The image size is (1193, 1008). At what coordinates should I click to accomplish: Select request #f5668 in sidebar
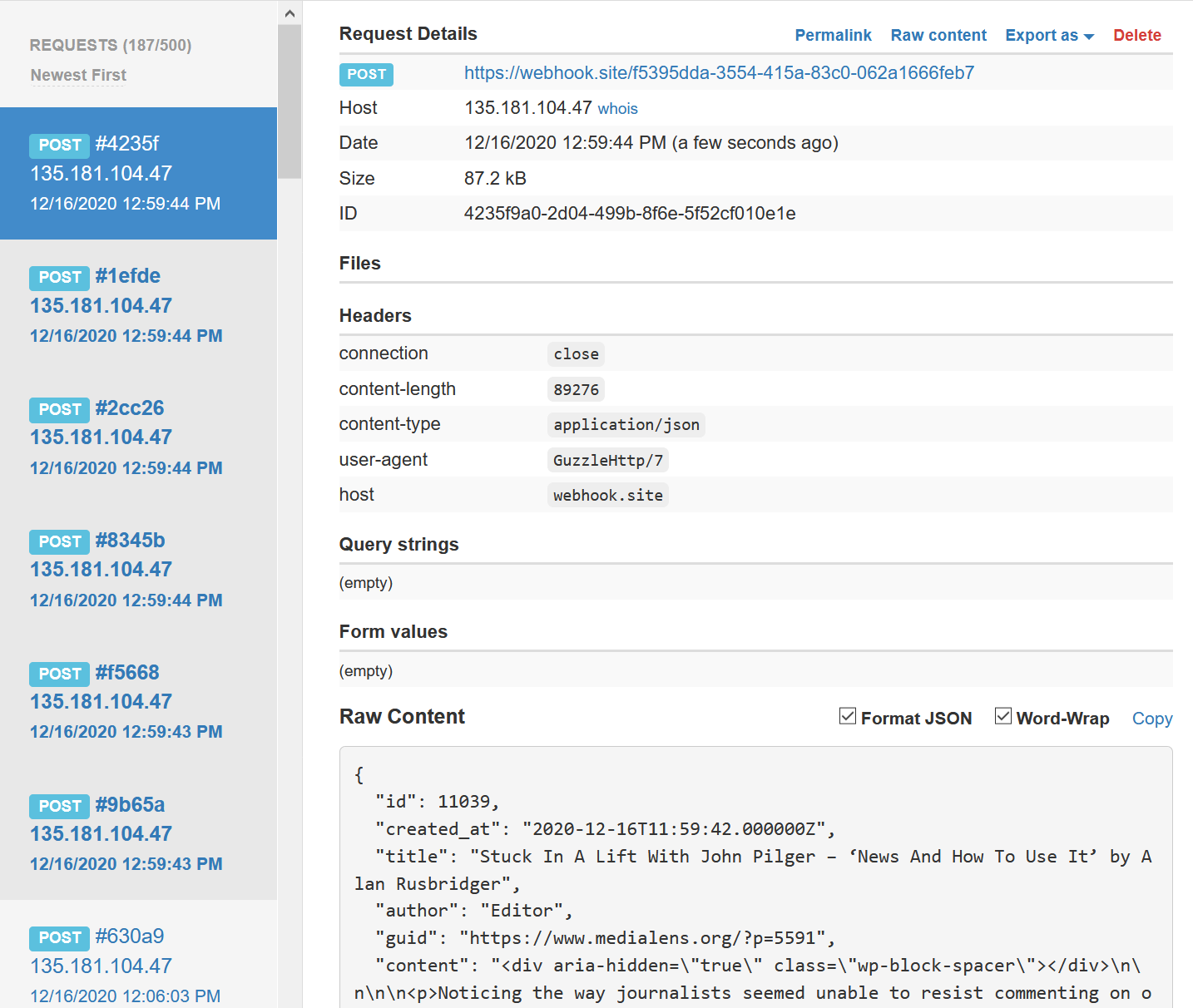tap(138, 702)
